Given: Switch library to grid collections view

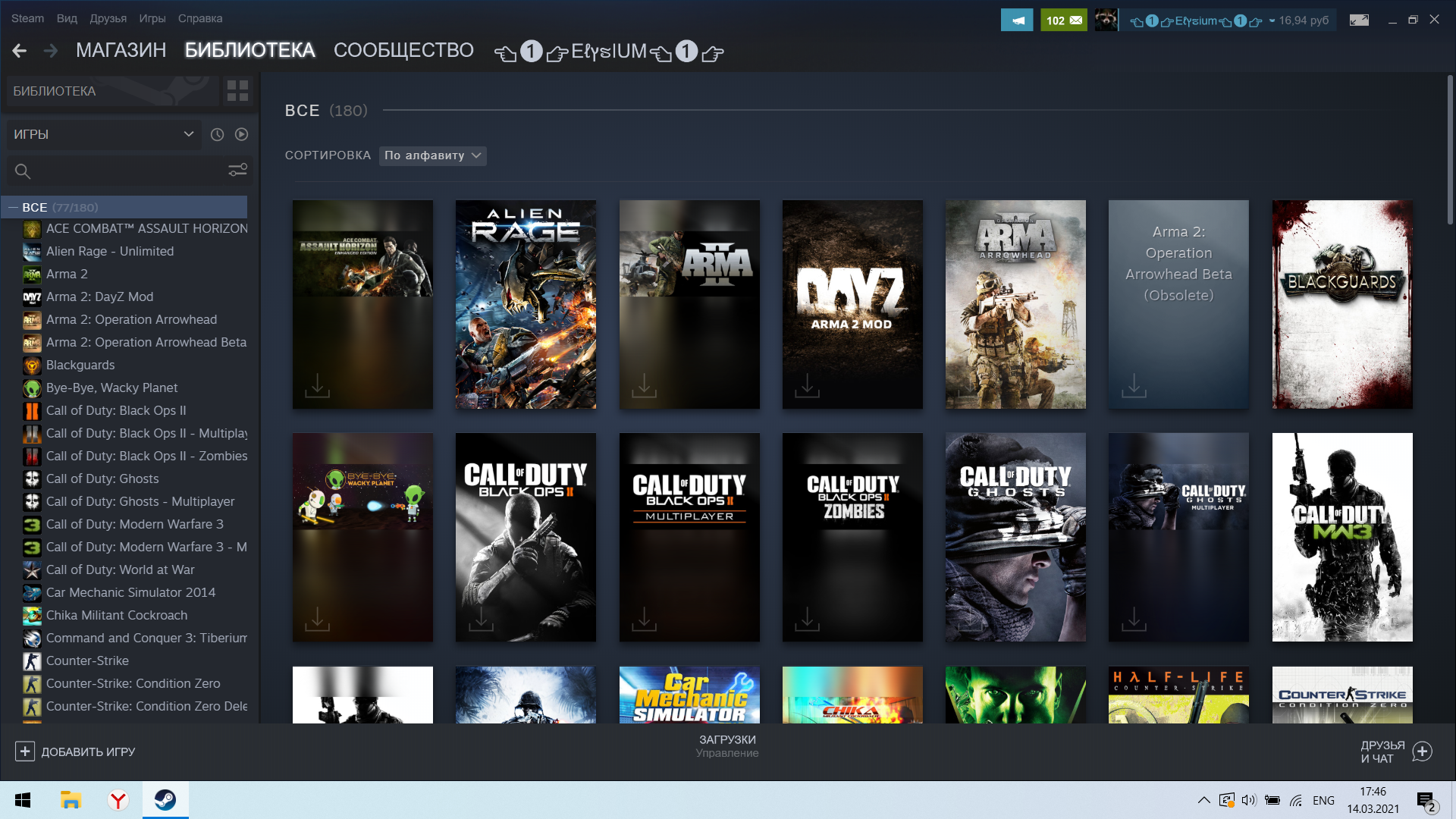Looking at the screenshot, I should click(237, 91).
